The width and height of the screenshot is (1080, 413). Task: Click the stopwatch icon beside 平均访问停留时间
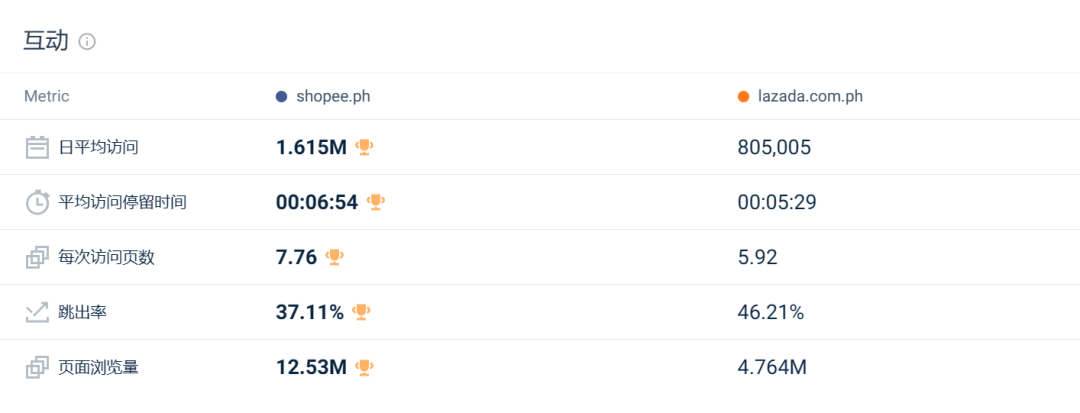[x=37, y=202]
